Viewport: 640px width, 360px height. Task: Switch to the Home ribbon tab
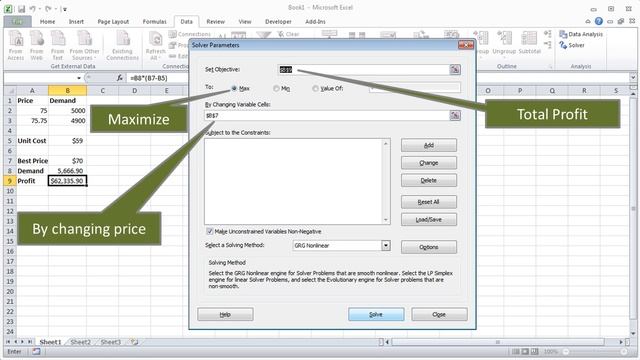(x=47, y=22)
